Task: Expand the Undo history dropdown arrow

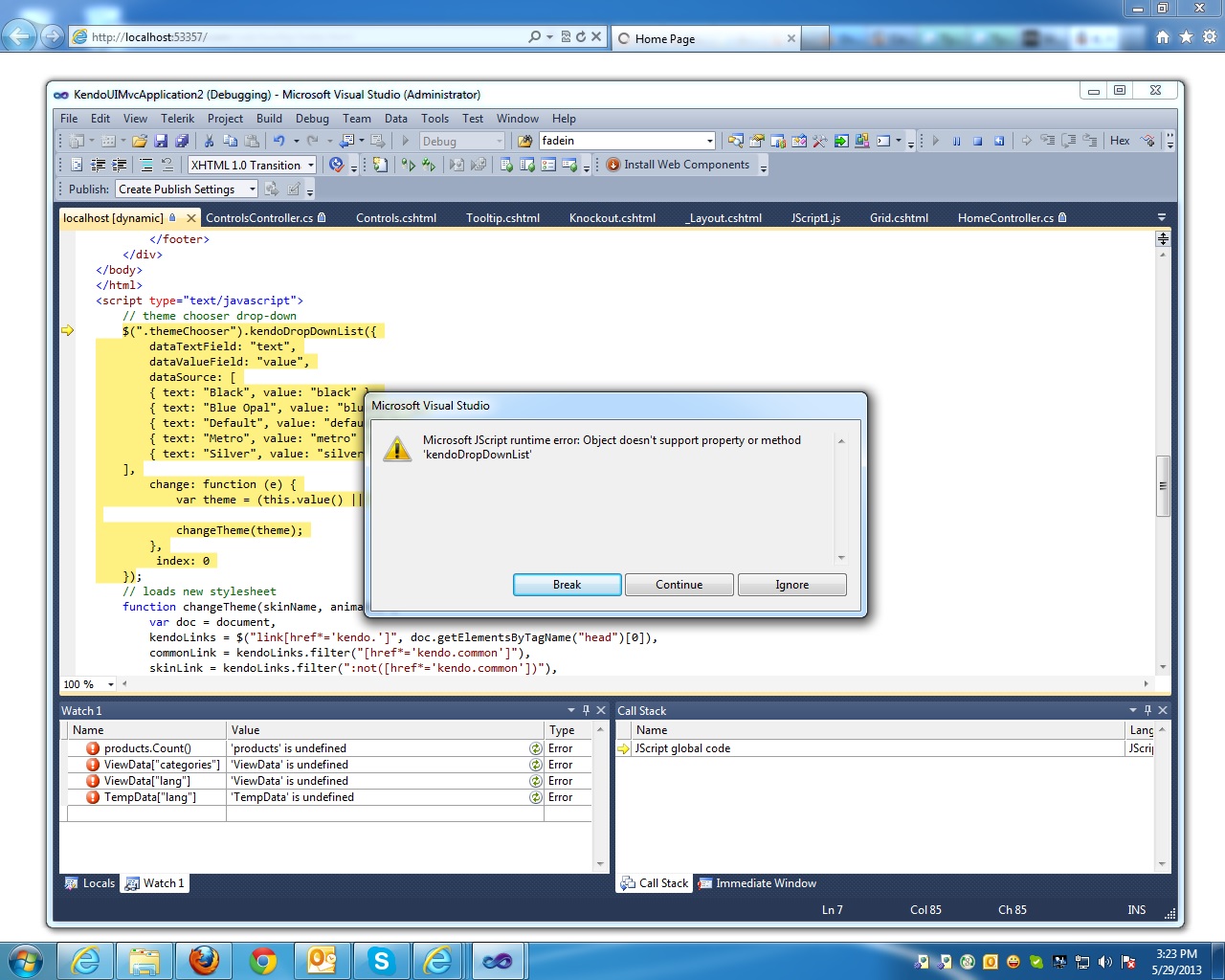Action: click(x=296, y=141)
